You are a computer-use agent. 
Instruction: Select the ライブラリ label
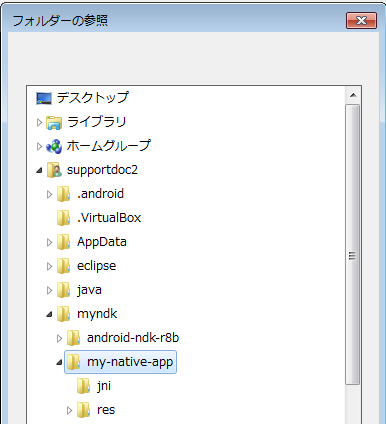97,122
